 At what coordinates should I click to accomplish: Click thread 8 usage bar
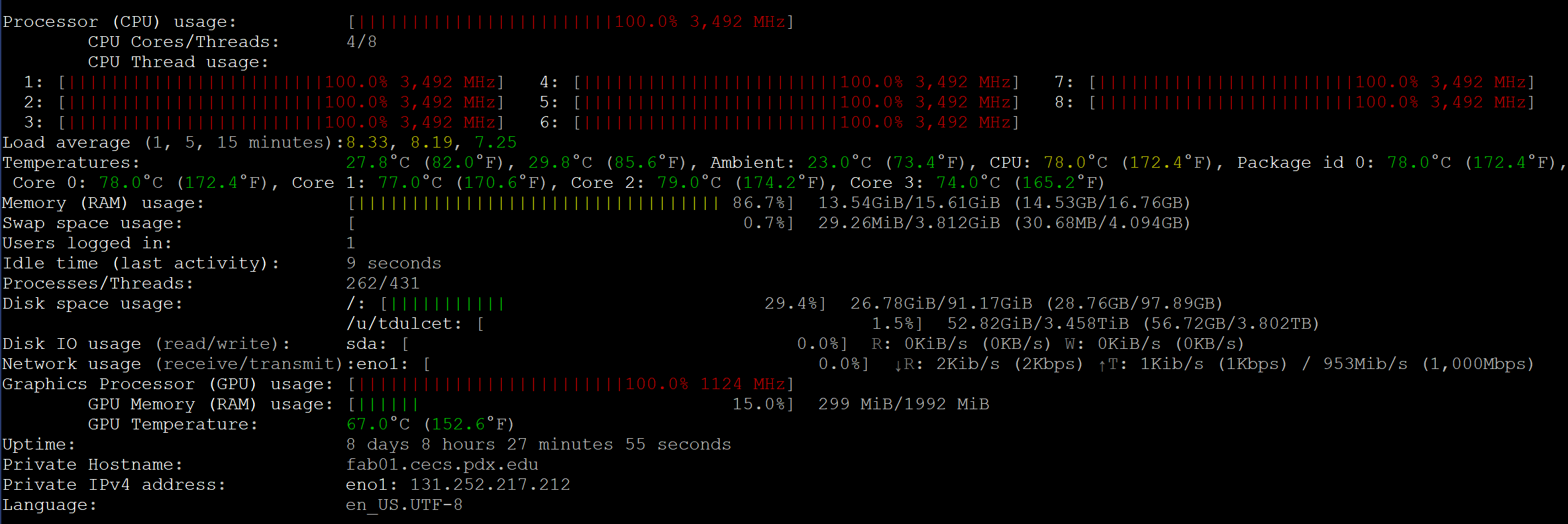pos(1312,102)
